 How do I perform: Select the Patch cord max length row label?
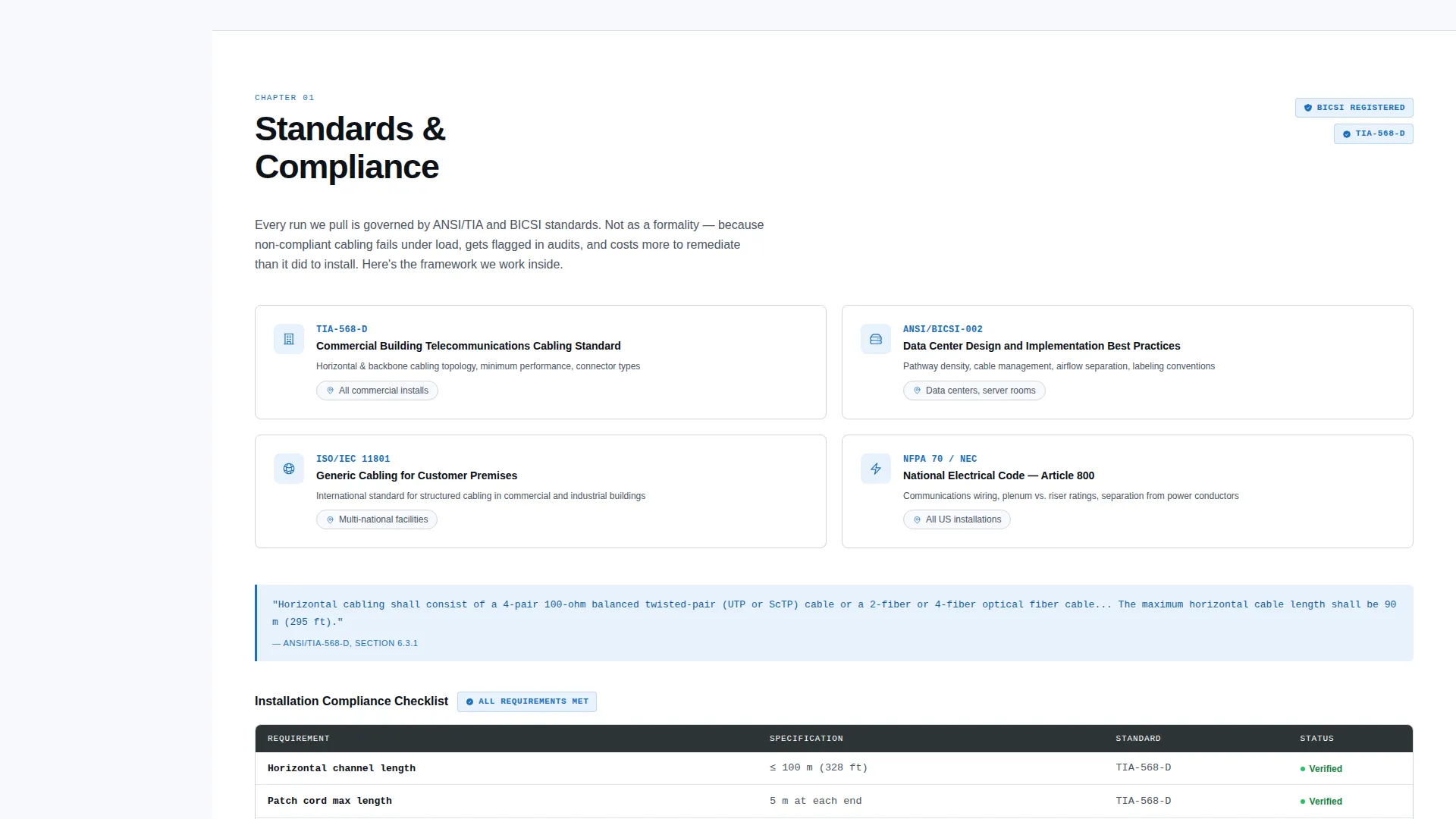329,801
